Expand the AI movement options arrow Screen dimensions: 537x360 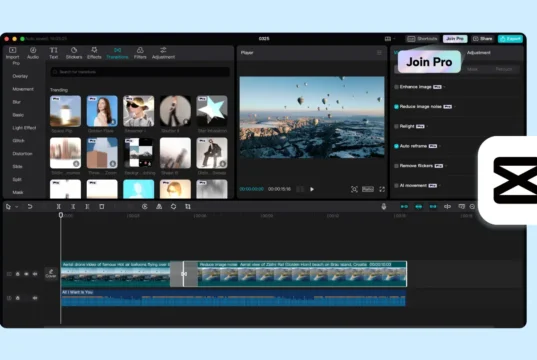(440, 185)
